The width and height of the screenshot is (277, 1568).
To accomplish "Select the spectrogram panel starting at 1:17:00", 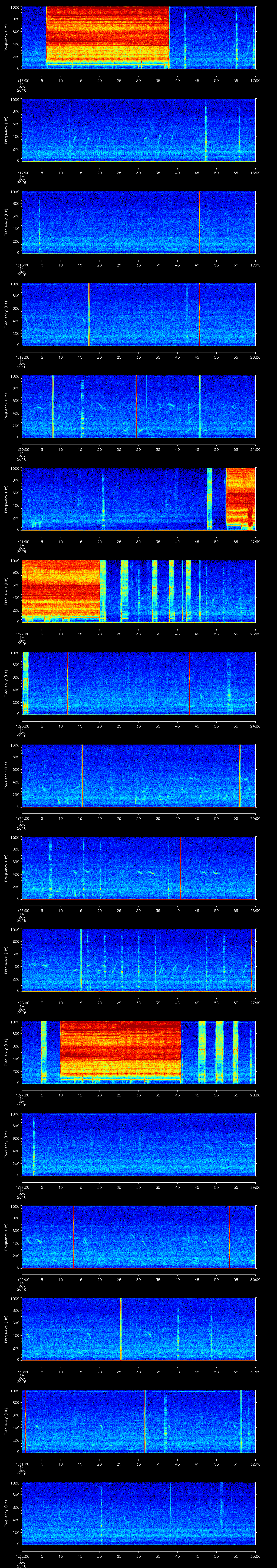I will tap(139, 130).
